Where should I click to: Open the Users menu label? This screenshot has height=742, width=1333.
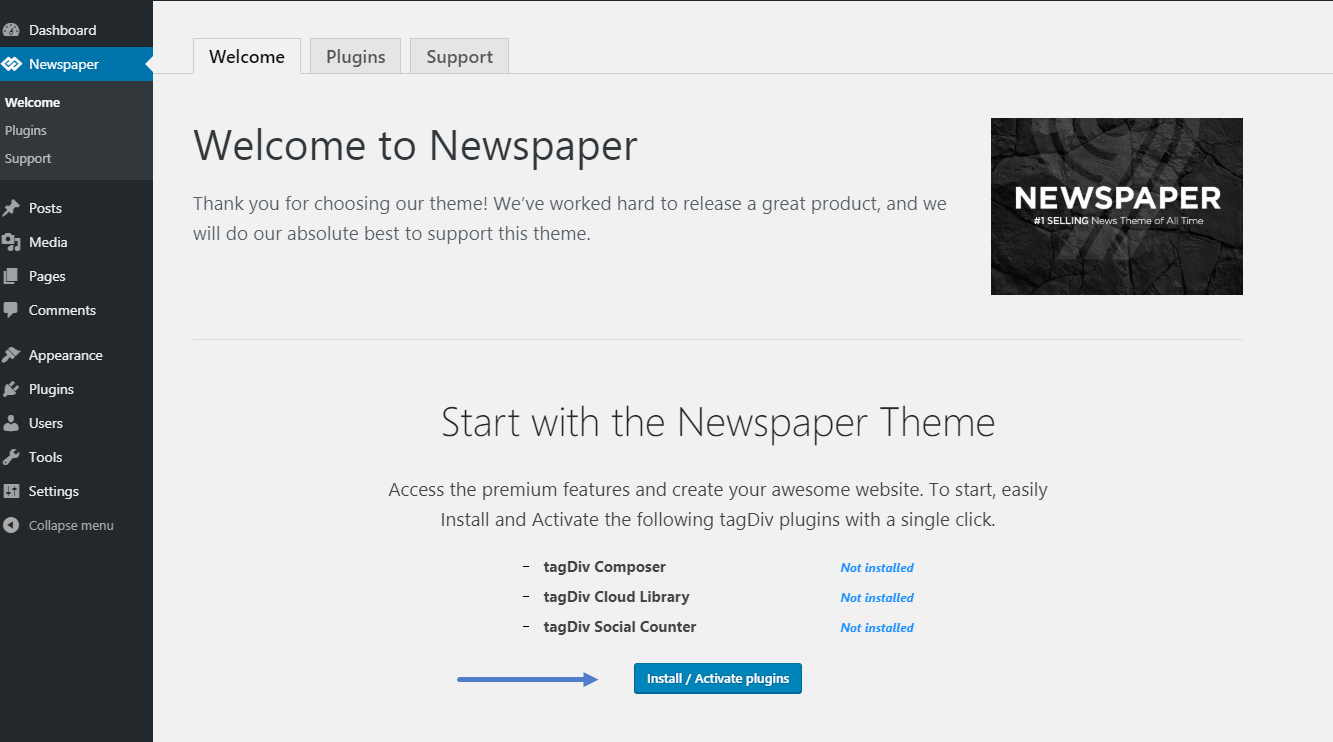coord(46,423)
